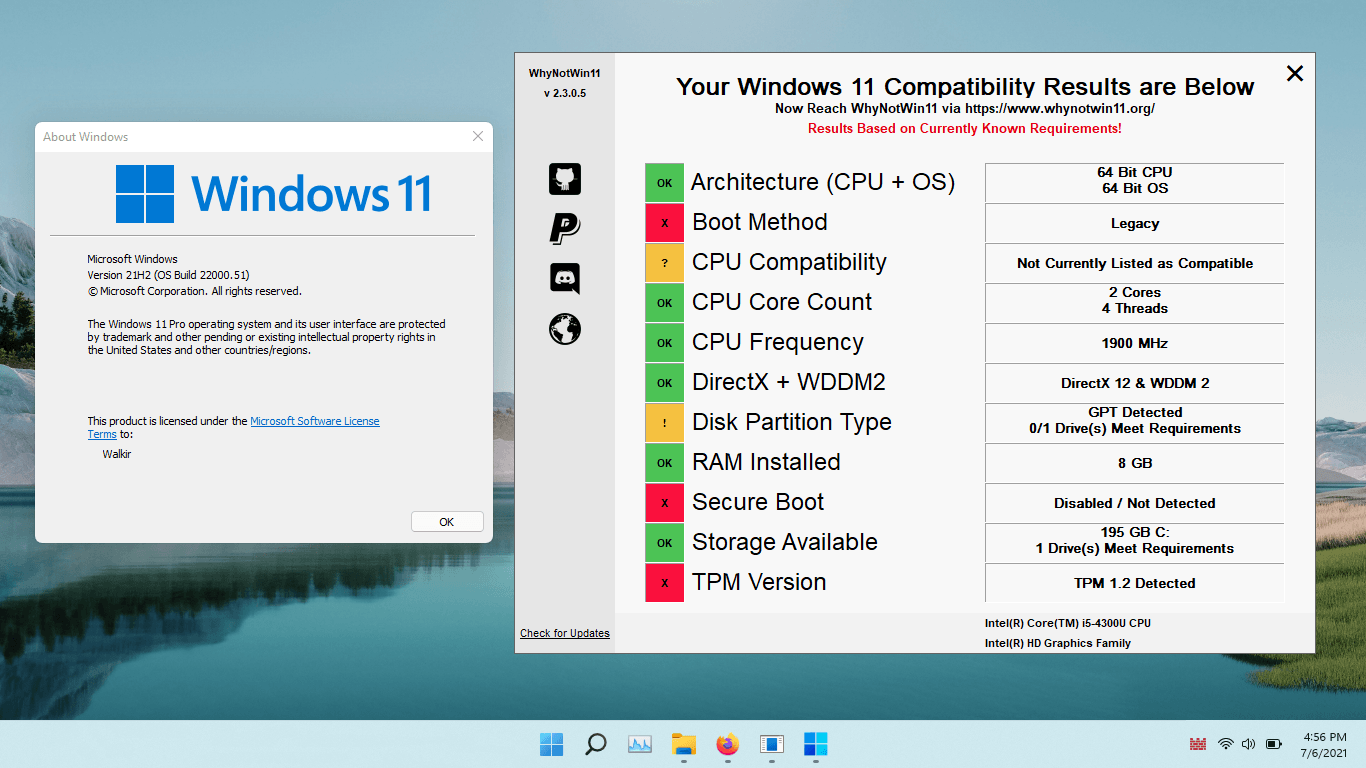Click the 'Walkir' licensee name
Image resolution: width=1366 pixels, height=768 pixels.
[x=117, y=454]
